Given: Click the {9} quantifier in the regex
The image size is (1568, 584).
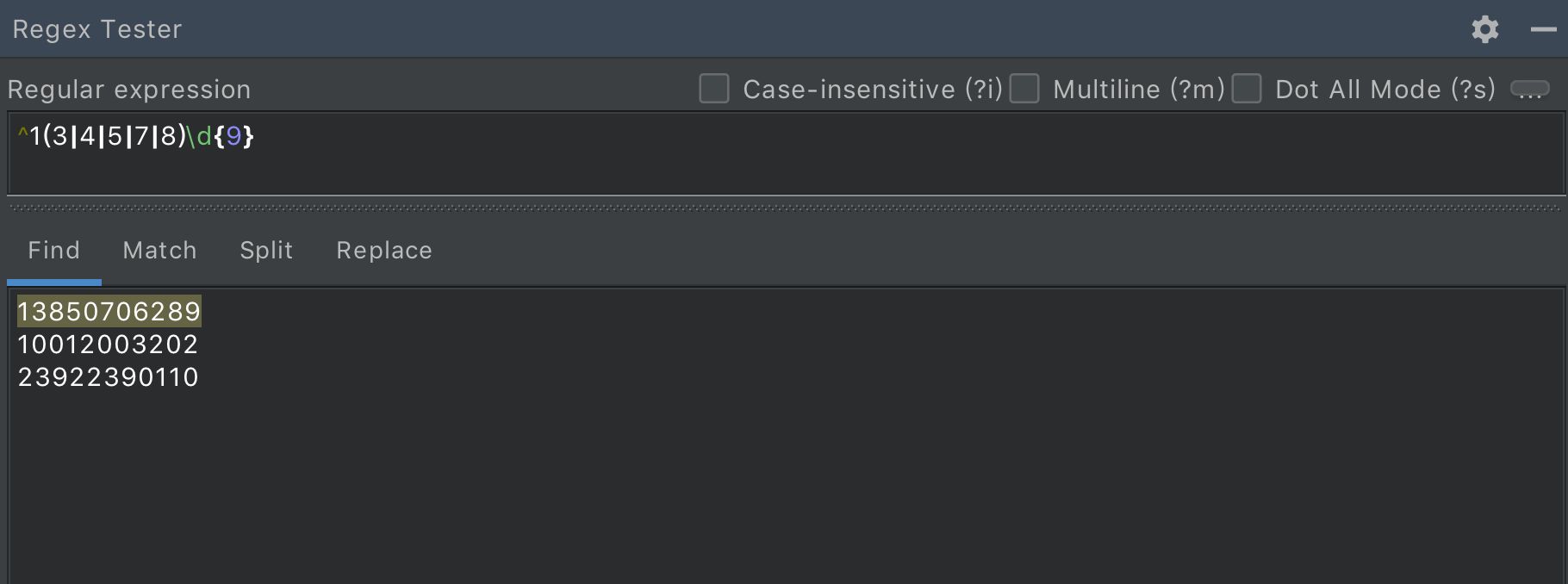Looking at the screenshot, I should point(233,136).
